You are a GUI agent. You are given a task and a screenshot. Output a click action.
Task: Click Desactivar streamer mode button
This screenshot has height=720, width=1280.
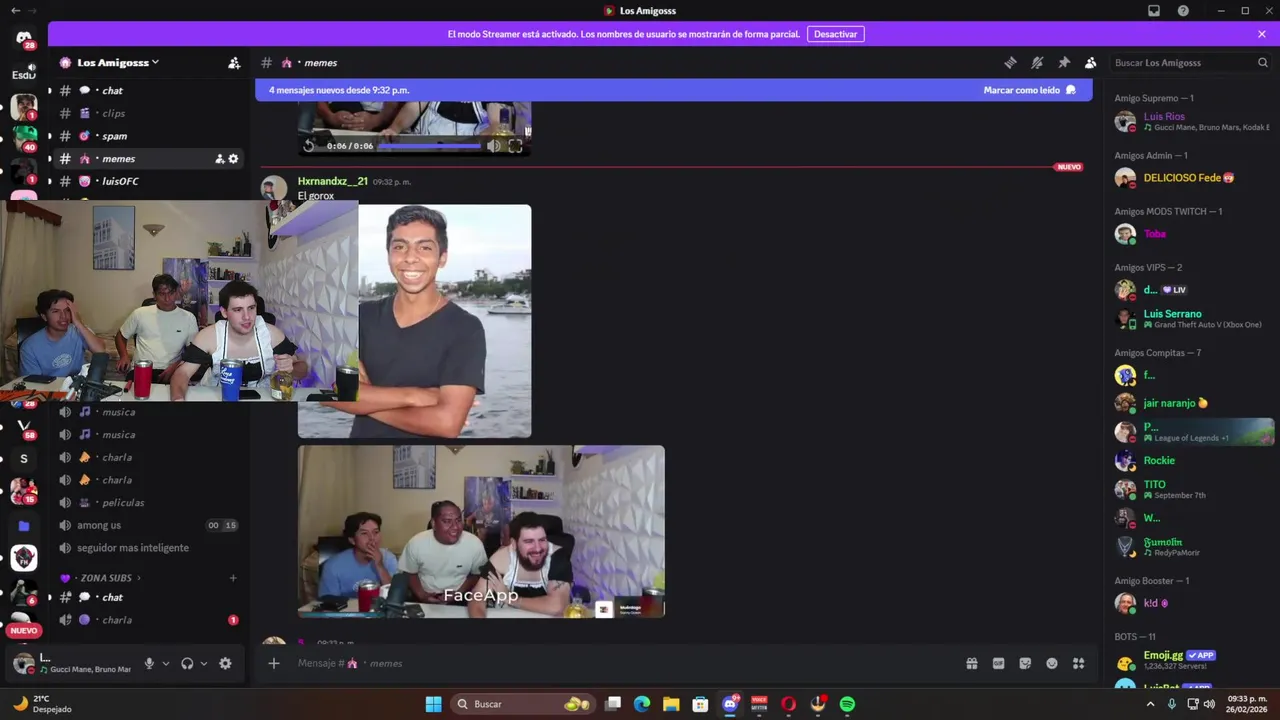(835, 34)
